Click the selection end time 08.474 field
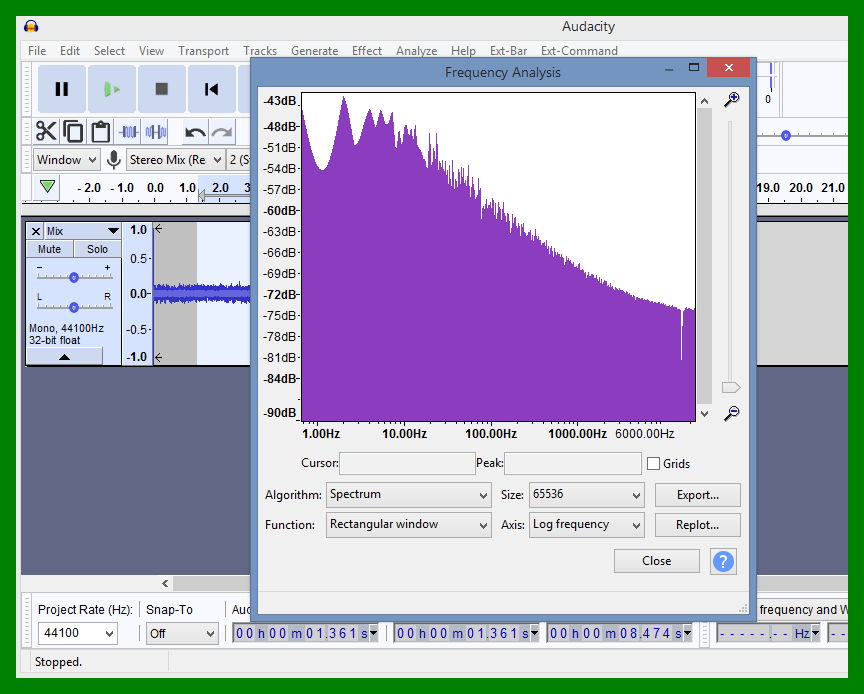864x694 pixels. 620,633
